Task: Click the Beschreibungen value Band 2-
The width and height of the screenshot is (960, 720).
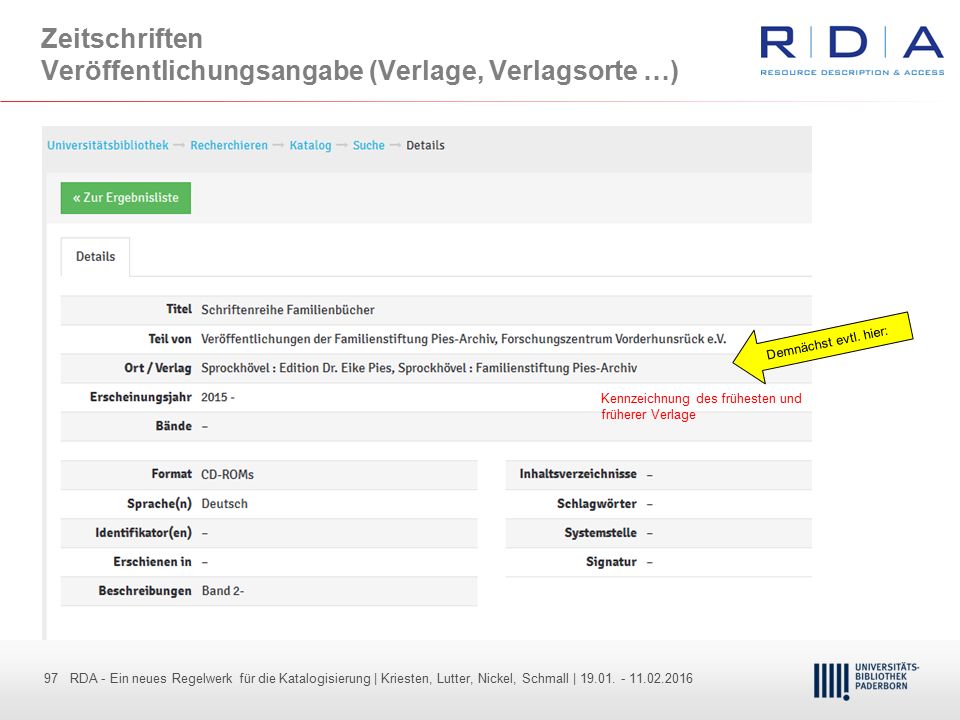Action: coord(223,591)
